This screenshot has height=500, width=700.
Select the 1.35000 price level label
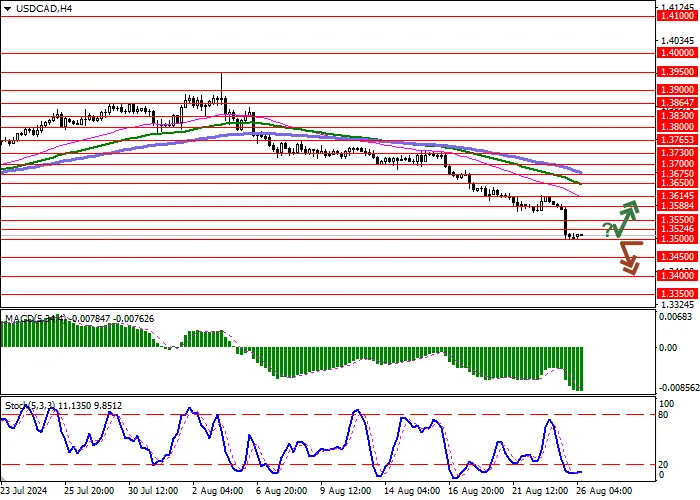point(677,239)
